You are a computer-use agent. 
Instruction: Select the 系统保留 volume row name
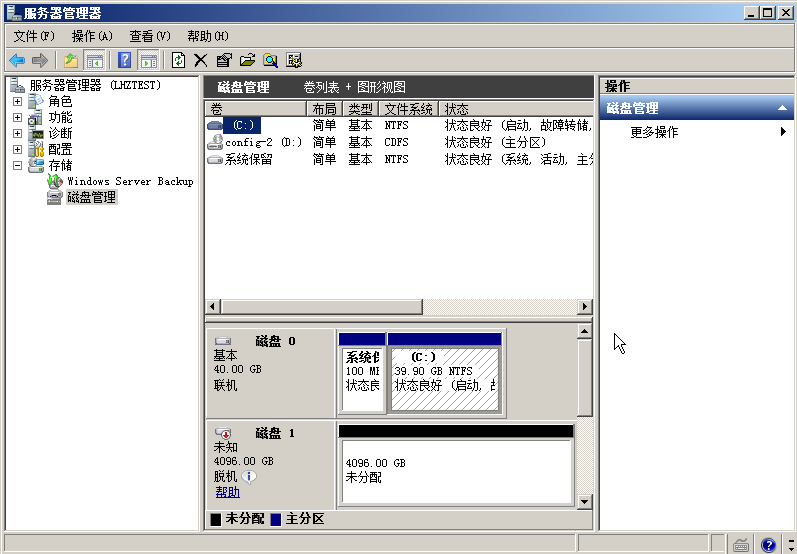pyautogui.click(x=248, y=160)
